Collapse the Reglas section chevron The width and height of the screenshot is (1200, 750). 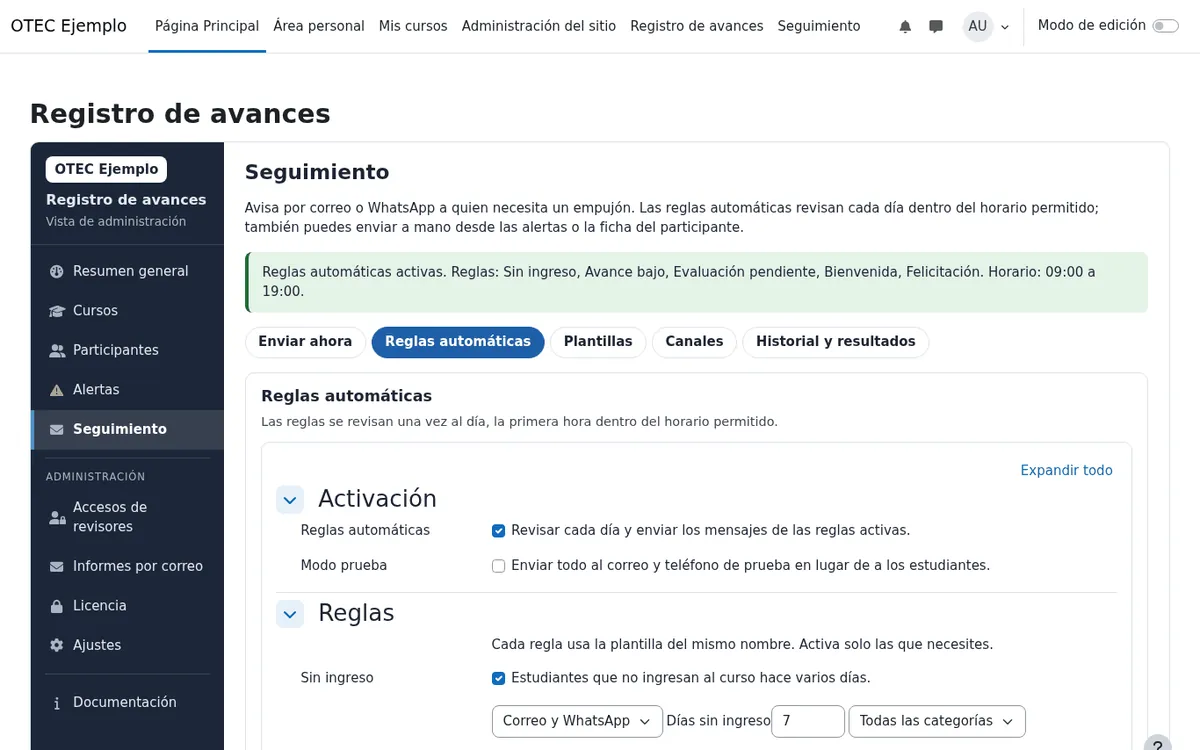290,613
